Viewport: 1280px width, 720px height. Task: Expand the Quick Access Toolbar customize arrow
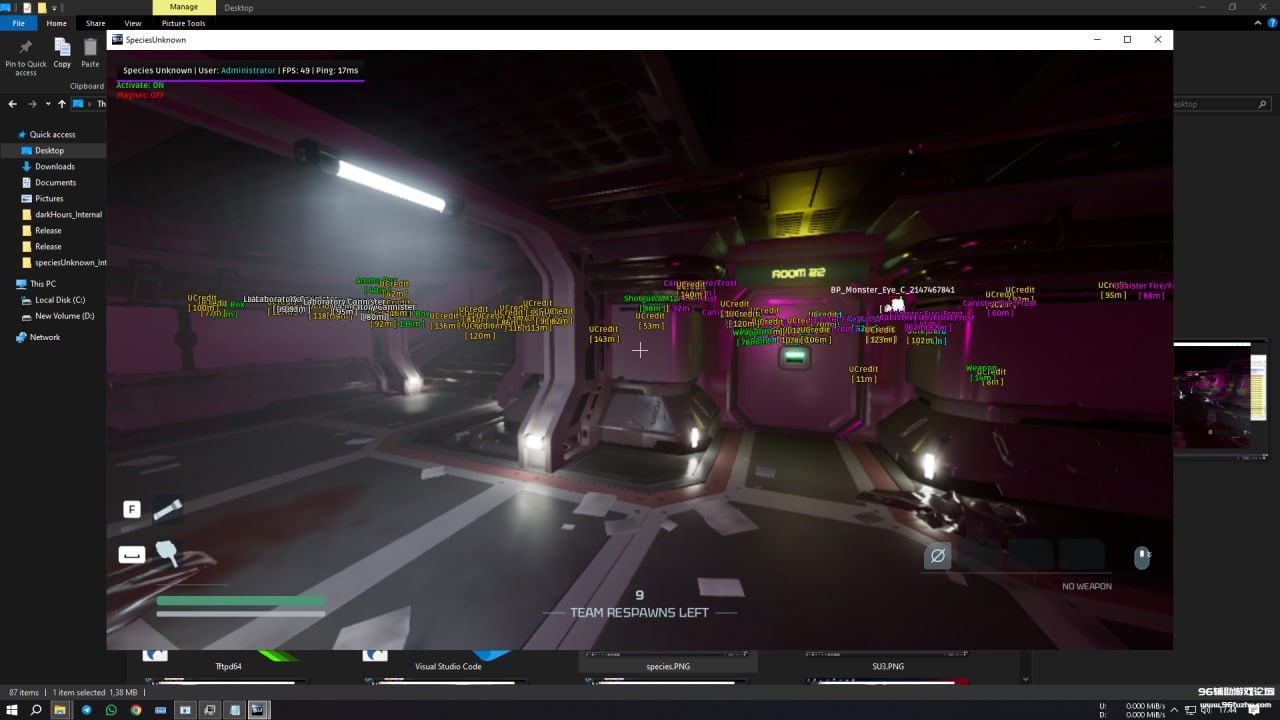click(52, 8)
